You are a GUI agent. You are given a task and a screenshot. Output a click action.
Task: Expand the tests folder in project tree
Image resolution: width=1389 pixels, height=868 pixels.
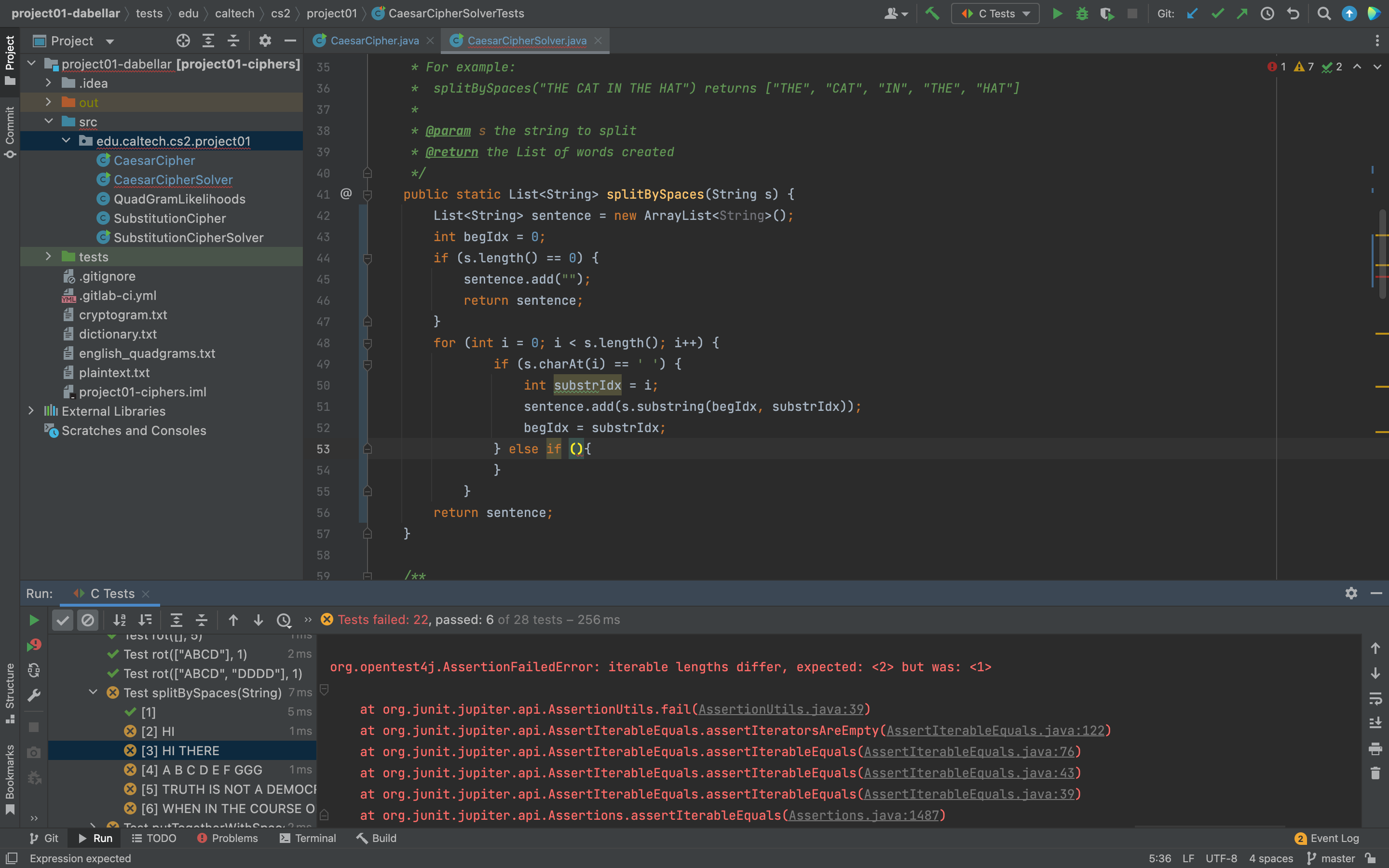tap(48, 257)
